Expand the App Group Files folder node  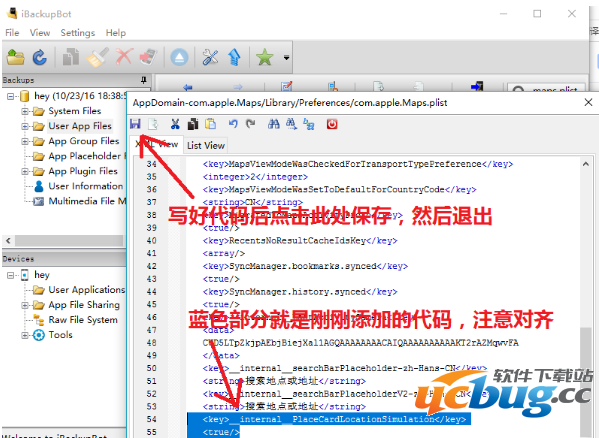(x=25, y=141)
